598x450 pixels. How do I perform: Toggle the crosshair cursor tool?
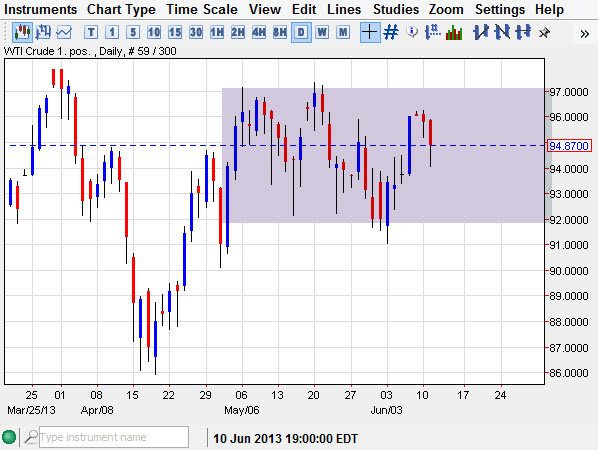[370, 32]
